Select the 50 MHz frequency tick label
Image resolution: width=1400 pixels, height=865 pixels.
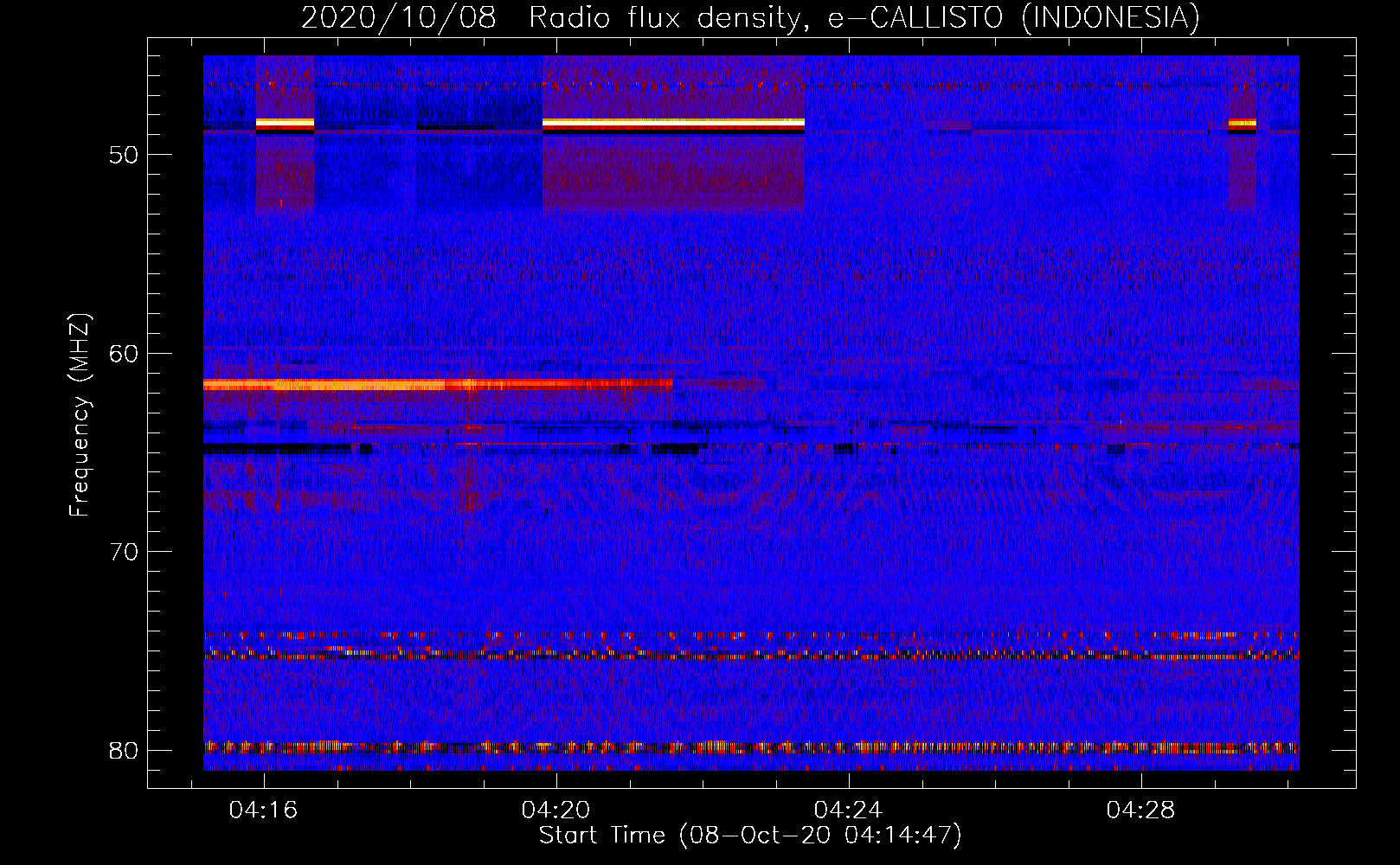(124, 156)
